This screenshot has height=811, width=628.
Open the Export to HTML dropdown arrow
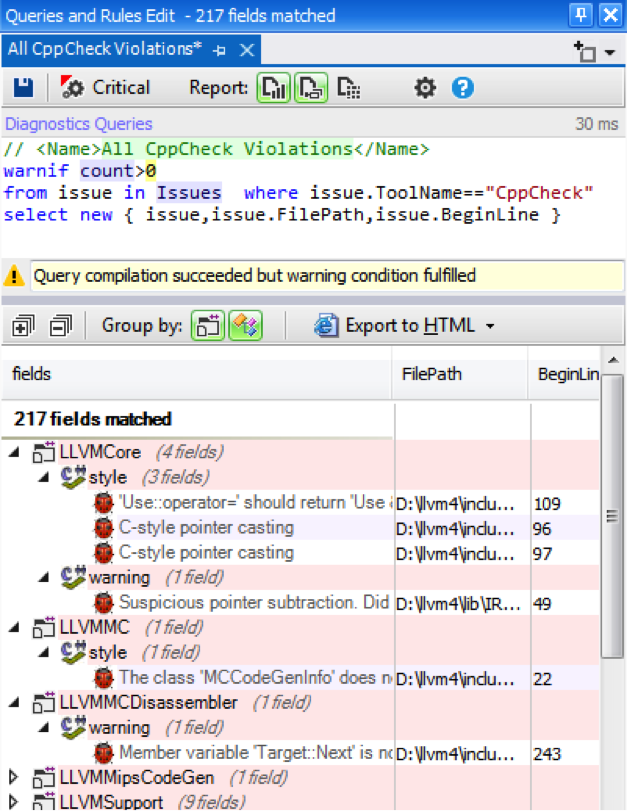coord(490,326)
